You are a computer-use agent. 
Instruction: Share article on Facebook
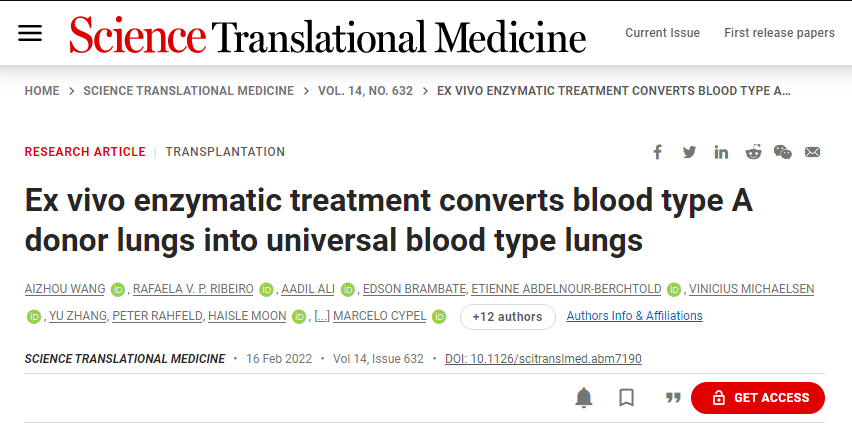click(657, 152)
